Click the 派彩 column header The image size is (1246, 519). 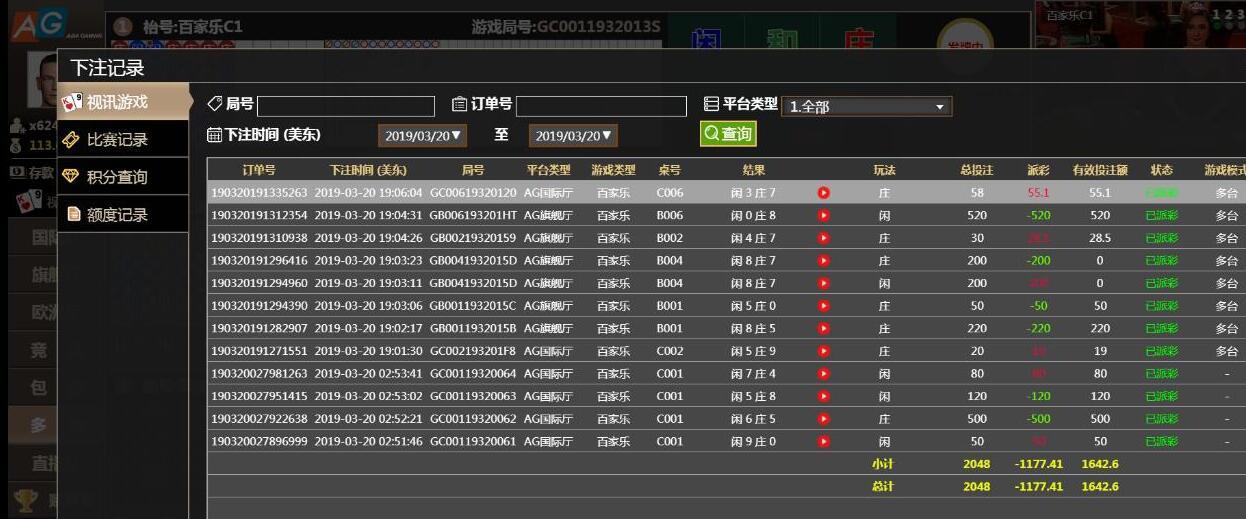(1038, 170)
